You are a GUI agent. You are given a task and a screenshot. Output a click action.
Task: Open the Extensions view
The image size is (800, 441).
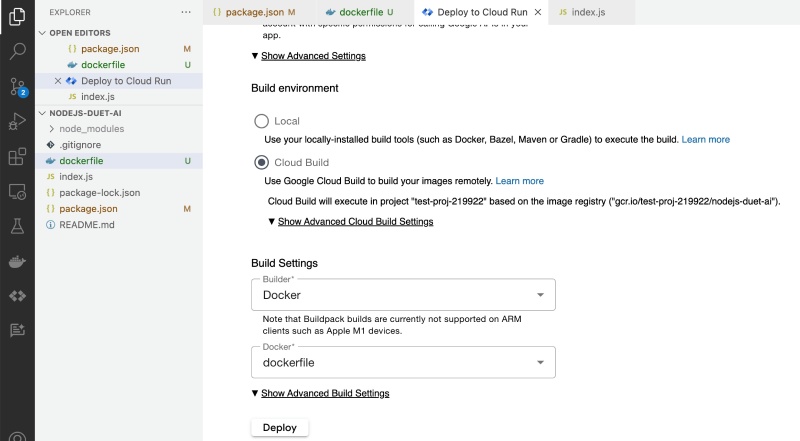(17, 157)
